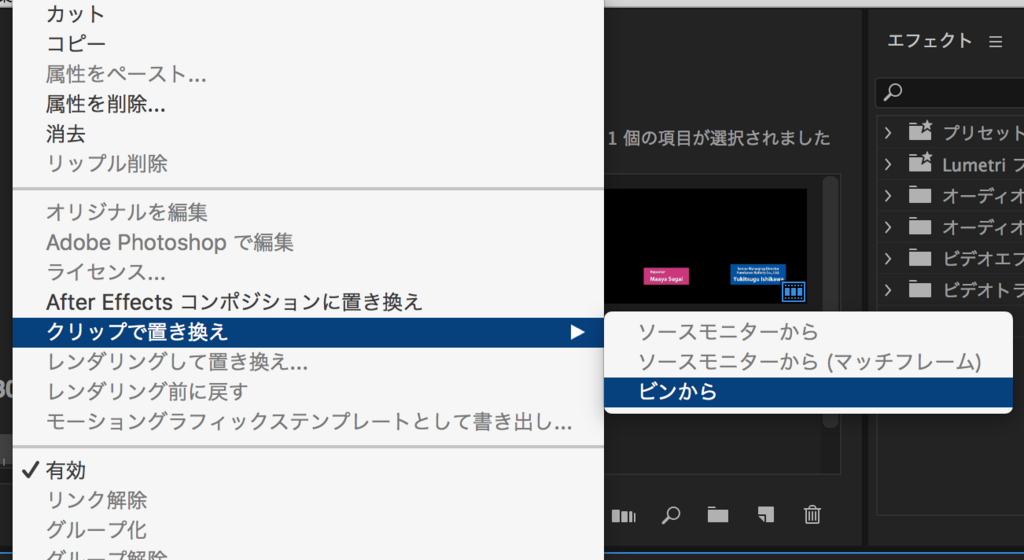
Task: Select the プリセット star folder icon
Action: click(x=920, y=131)
